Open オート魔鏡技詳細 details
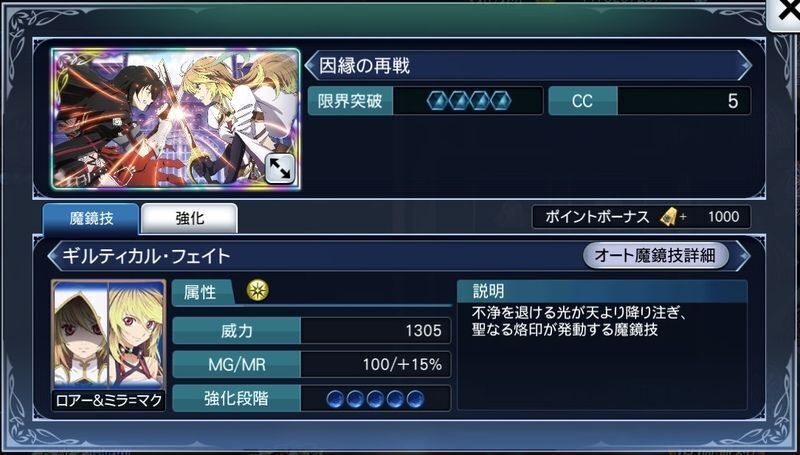The width and height of the screenshot is (800, 455). pyautogui.click(x=656, y=255)
